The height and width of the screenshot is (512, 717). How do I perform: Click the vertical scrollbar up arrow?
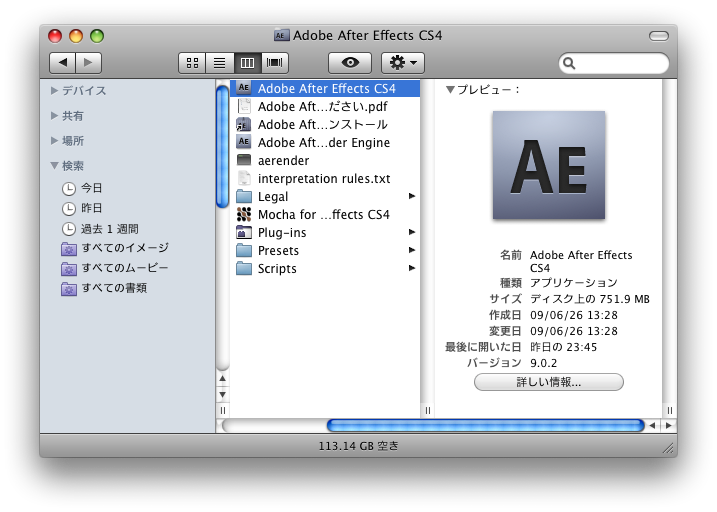[222, 379]
